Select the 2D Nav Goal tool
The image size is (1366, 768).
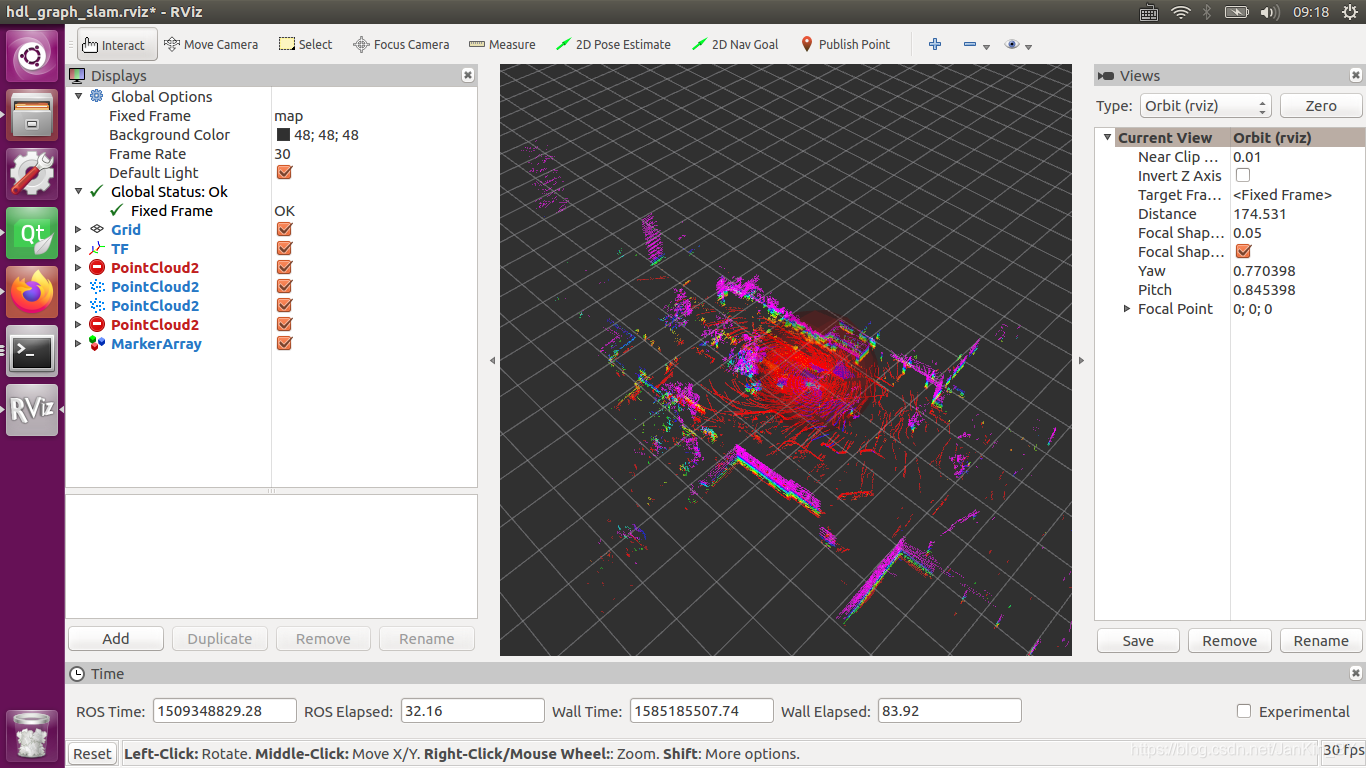click(735, 44)
